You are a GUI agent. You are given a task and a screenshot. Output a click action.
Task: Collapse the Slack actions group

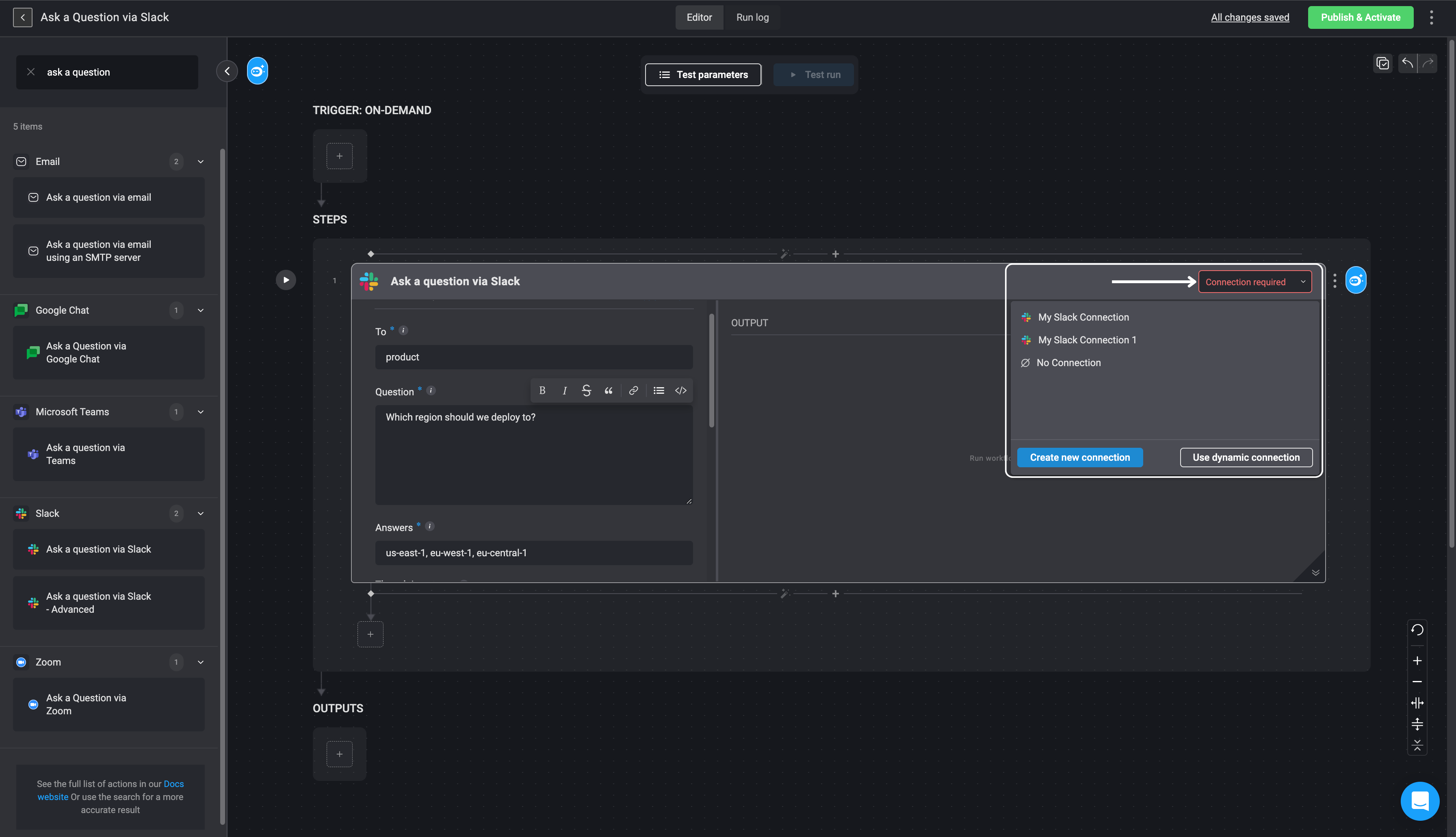201,513
